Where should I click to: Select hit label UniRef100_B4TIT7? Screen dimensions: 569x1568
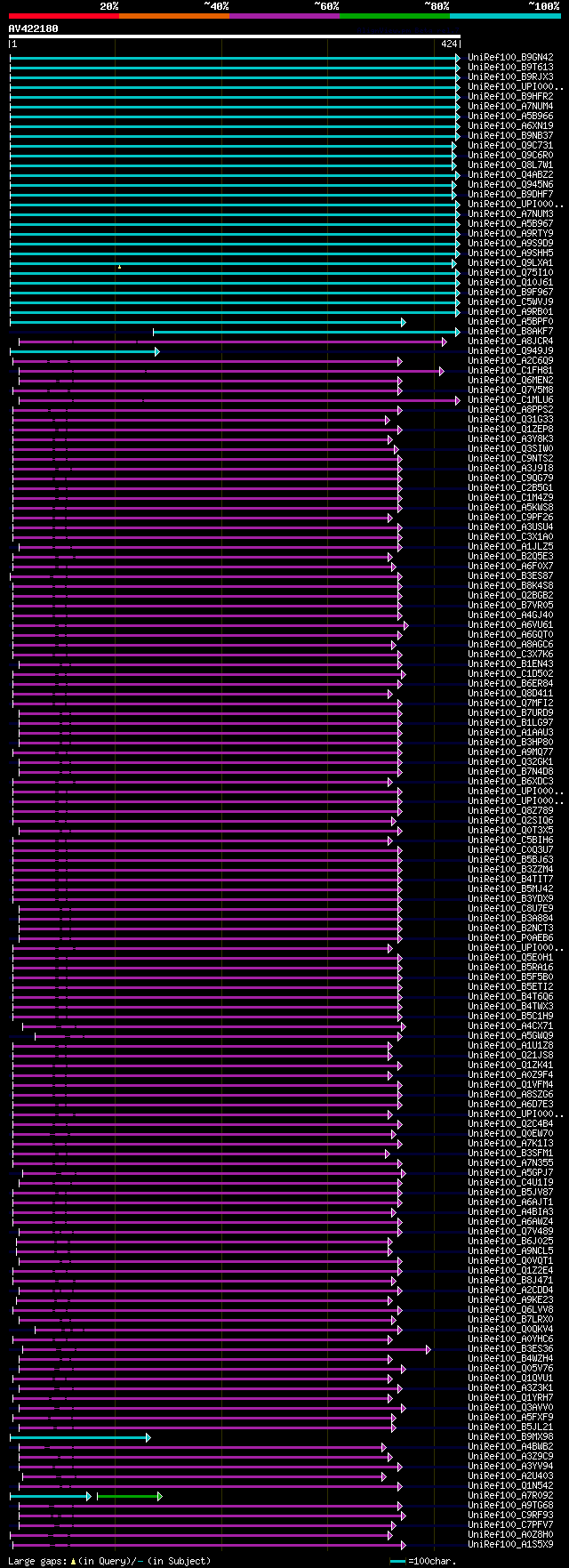(x=510, y=880)
